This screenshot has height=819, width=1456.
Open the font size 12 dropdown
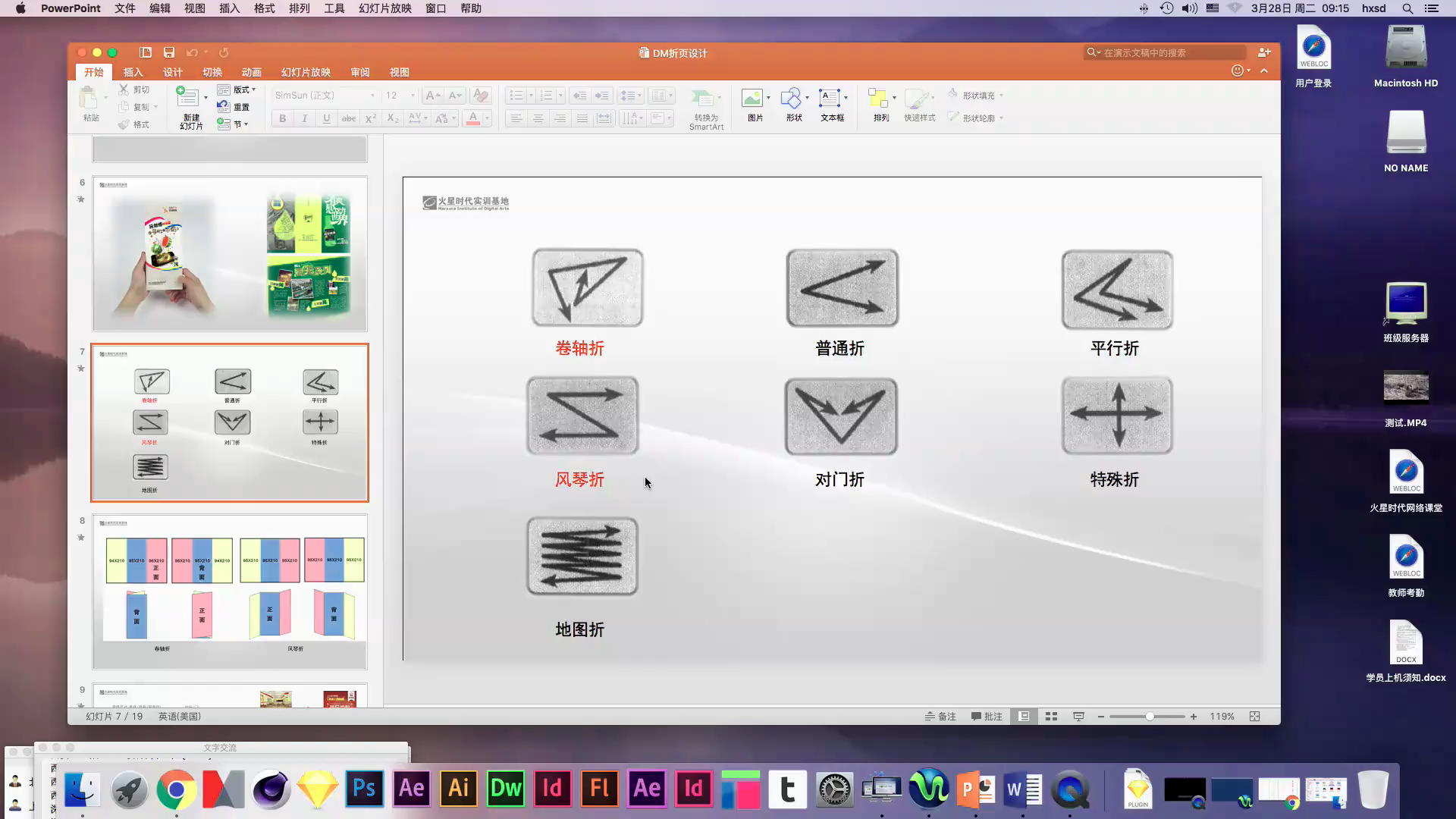coord(413,96)
